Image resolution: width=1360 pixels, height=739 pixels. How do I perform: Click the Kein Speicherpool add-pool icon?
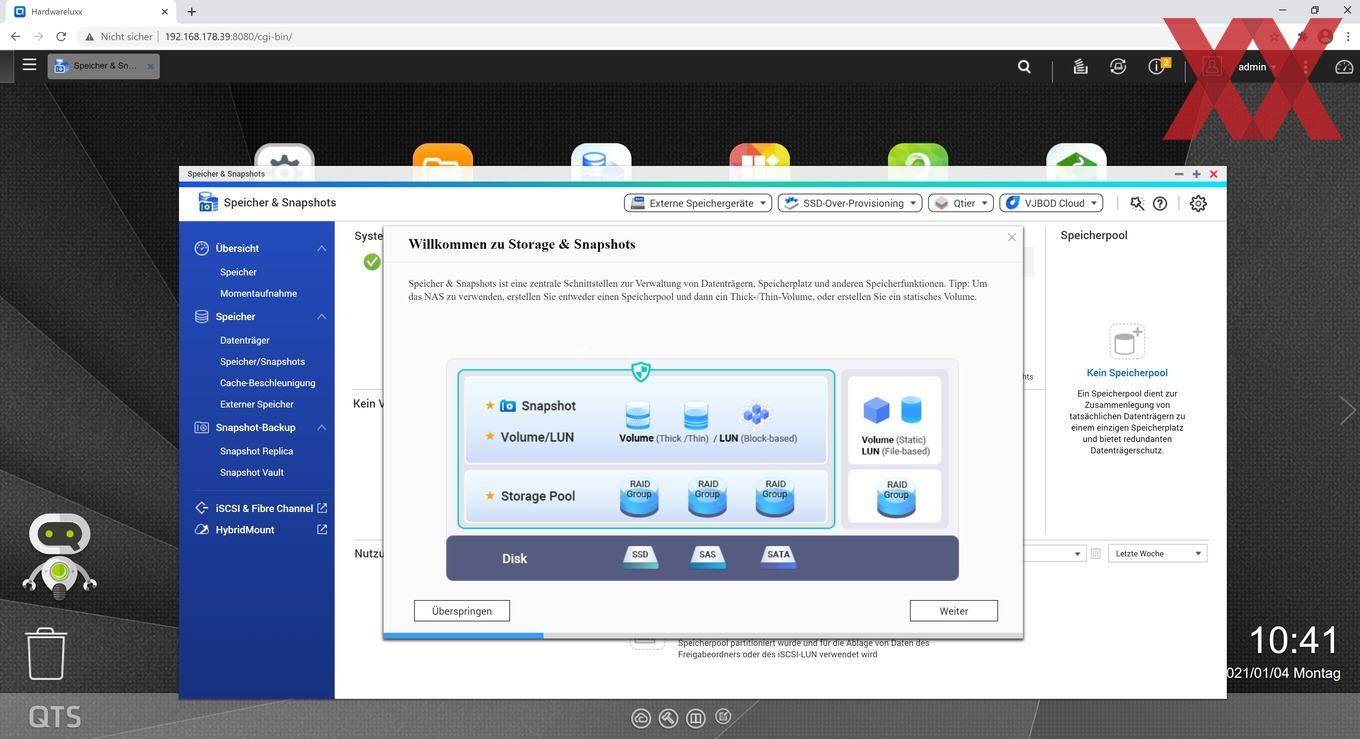[x=1127, y=341]
